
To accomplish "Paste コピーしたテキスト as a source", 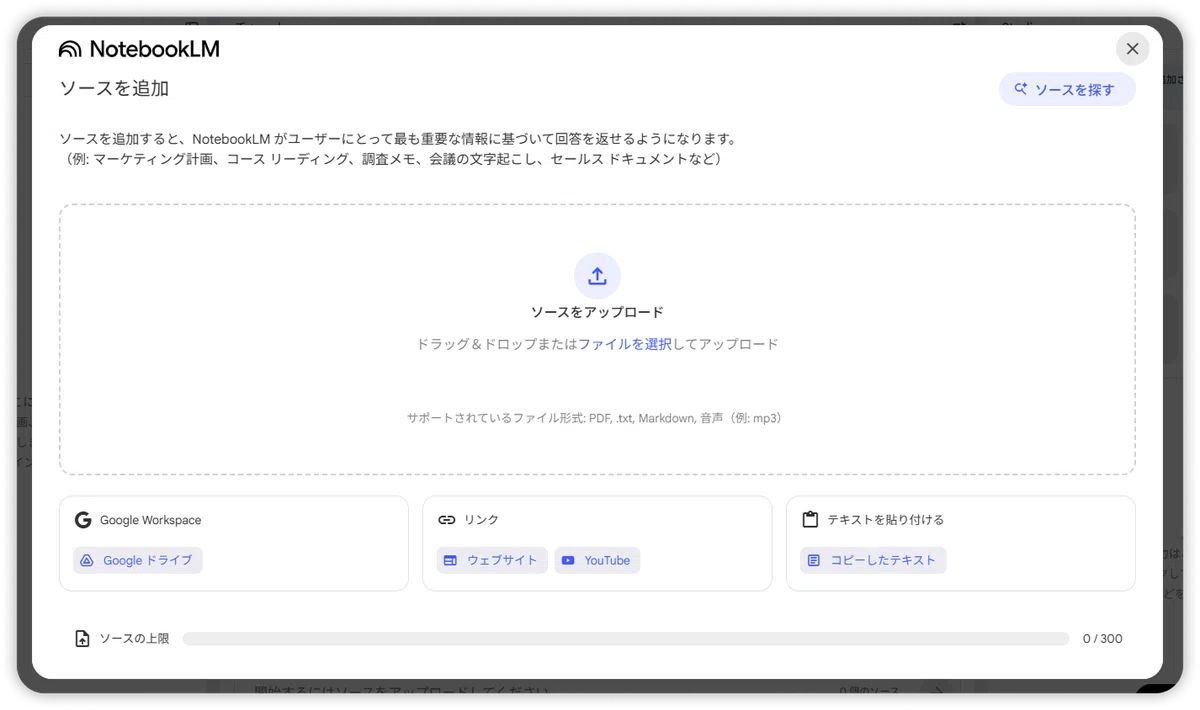I will coord(873,560).
